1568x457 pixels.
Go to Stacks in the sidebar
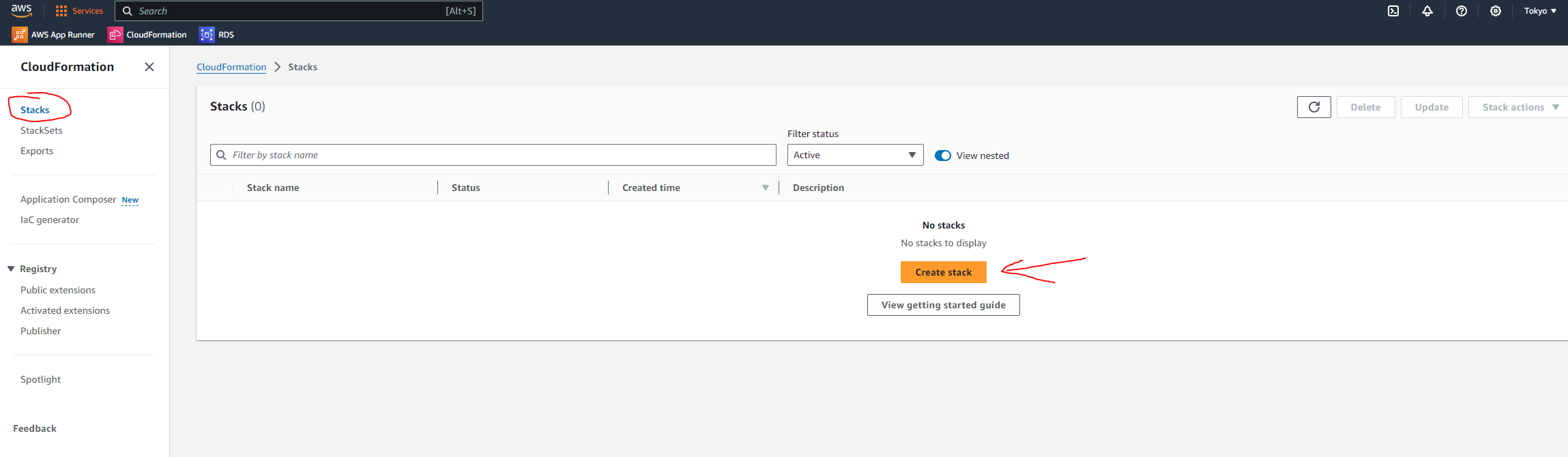[x=35, y=110]
